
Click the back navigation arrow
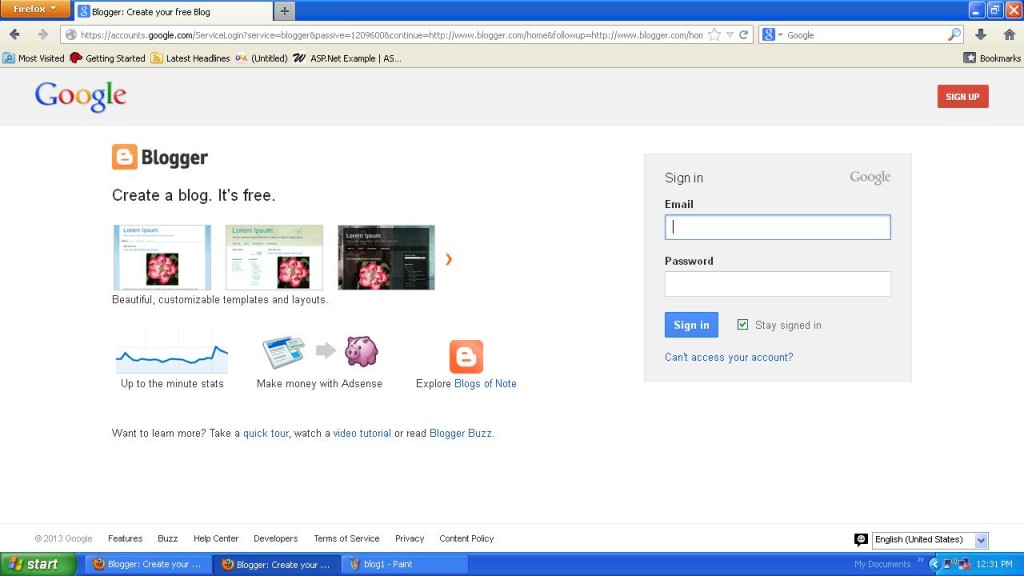tap(13, 33)
